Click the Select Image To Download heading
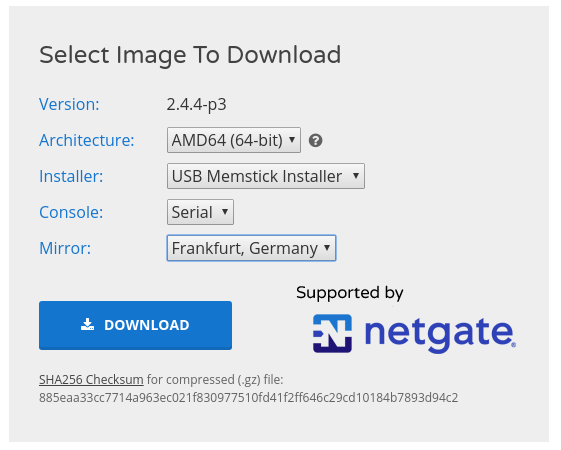Viewport: 561px width, 450px height. (x=190, y=55)
